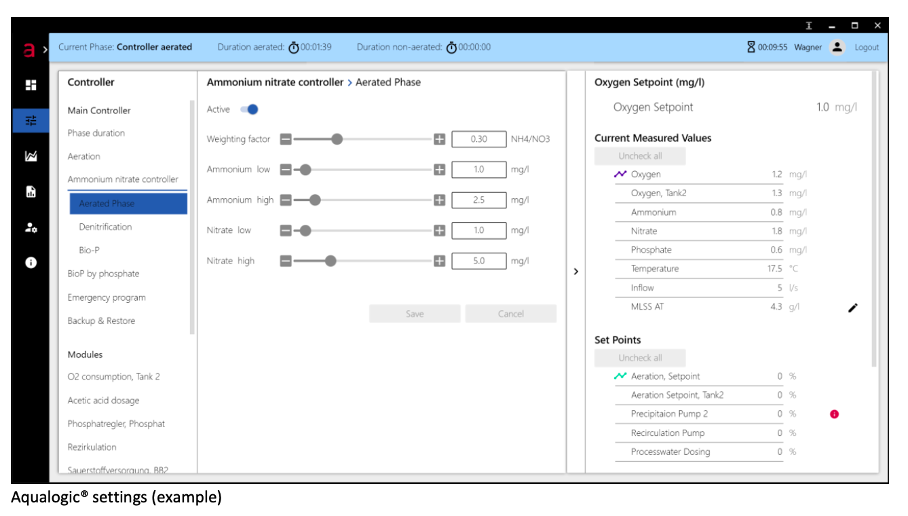908x516 pixels.
Task: Select Denitrification in the controller list
Action: [105, 227]
